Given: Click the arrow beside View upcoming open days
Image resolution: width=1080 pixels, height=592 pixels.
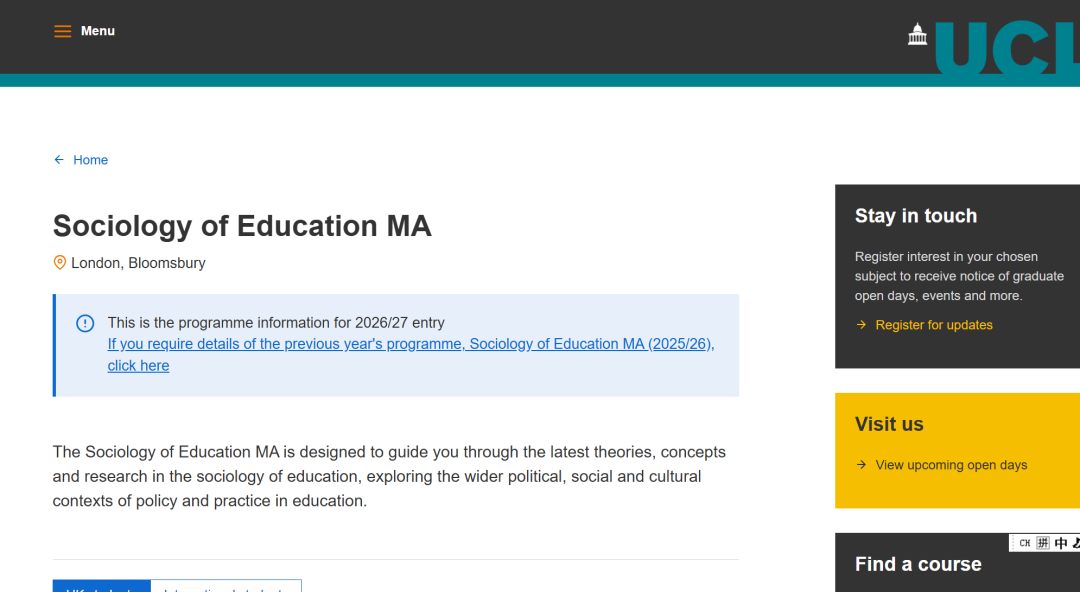Looking at the screenshot, I should tap(861, 465).
